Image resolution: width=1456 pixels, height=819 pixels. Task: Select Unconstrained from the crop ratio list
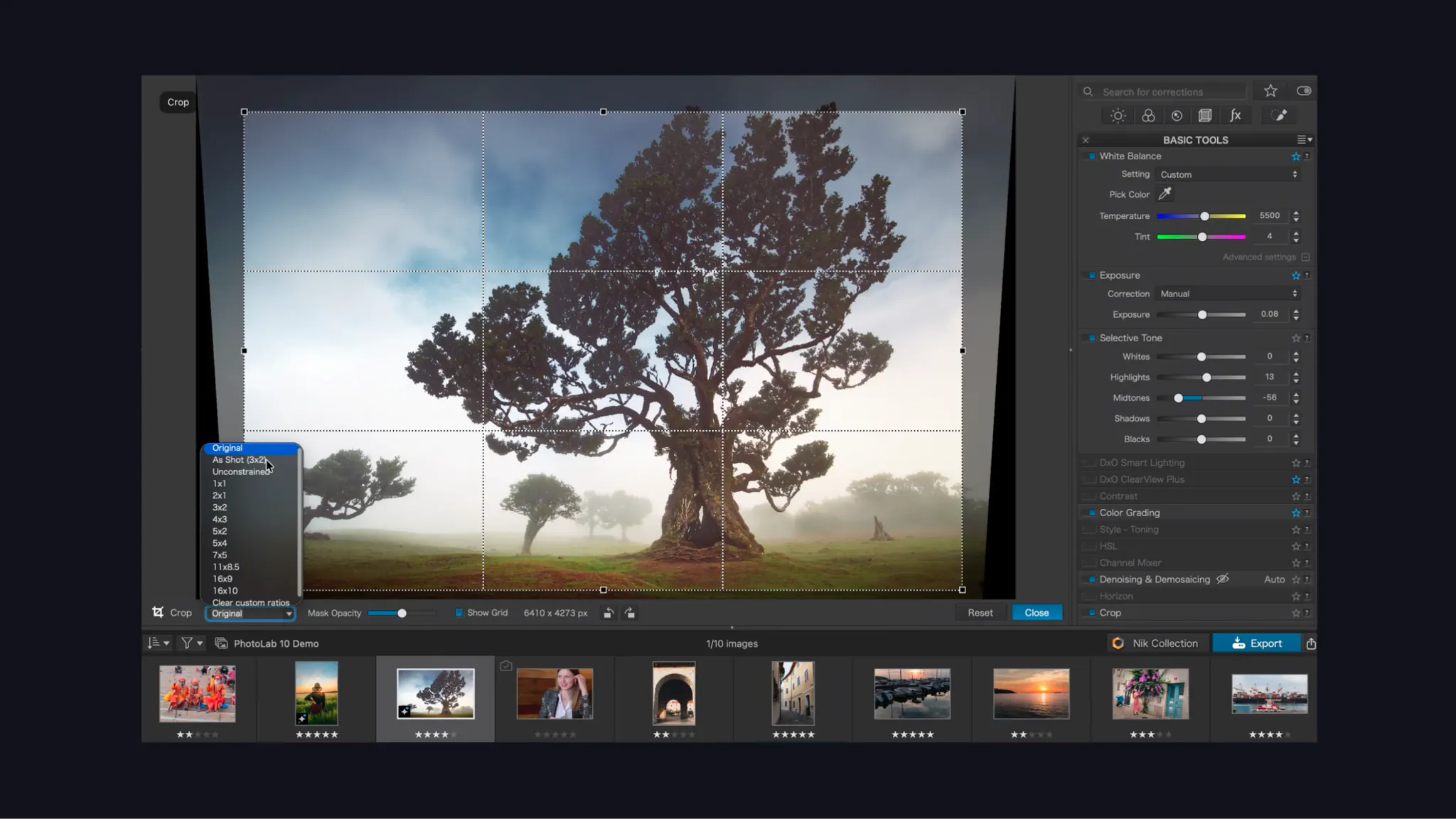click(241, 472)
